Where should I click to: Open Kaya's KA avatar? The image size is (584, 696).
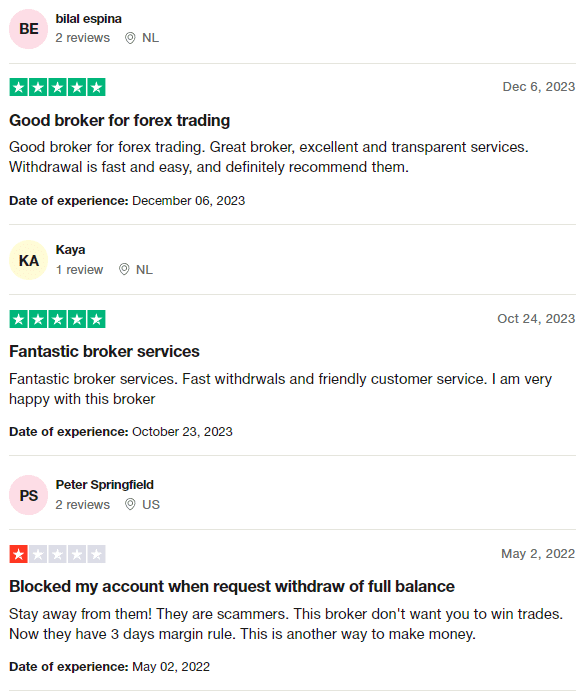click(28, 261)
